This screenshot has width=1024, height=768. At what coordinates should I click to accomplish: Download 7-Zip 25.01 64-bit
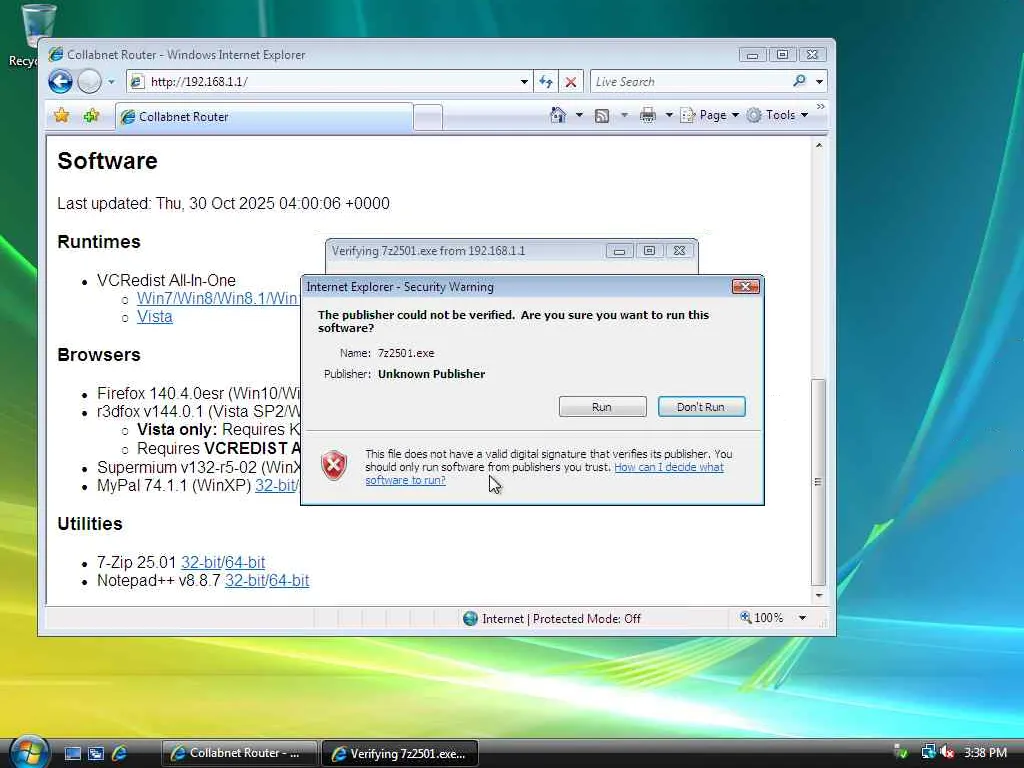pos(245,562)
